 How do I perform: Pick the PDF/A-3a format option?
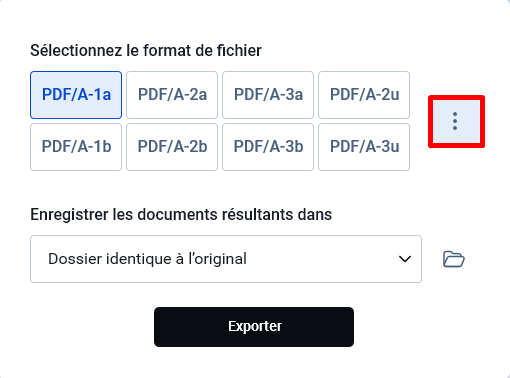[268, 95]
